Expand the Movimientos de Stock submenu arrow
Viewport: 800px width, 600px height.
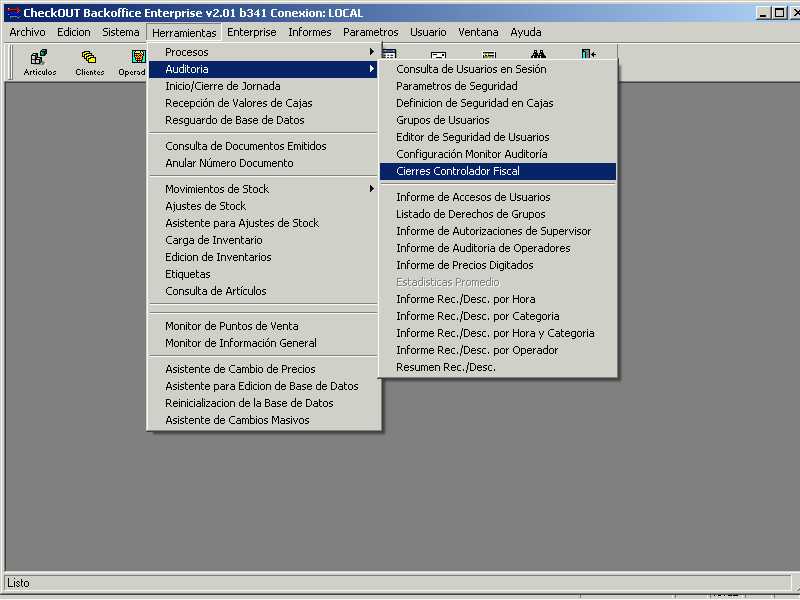click(371, 189)
